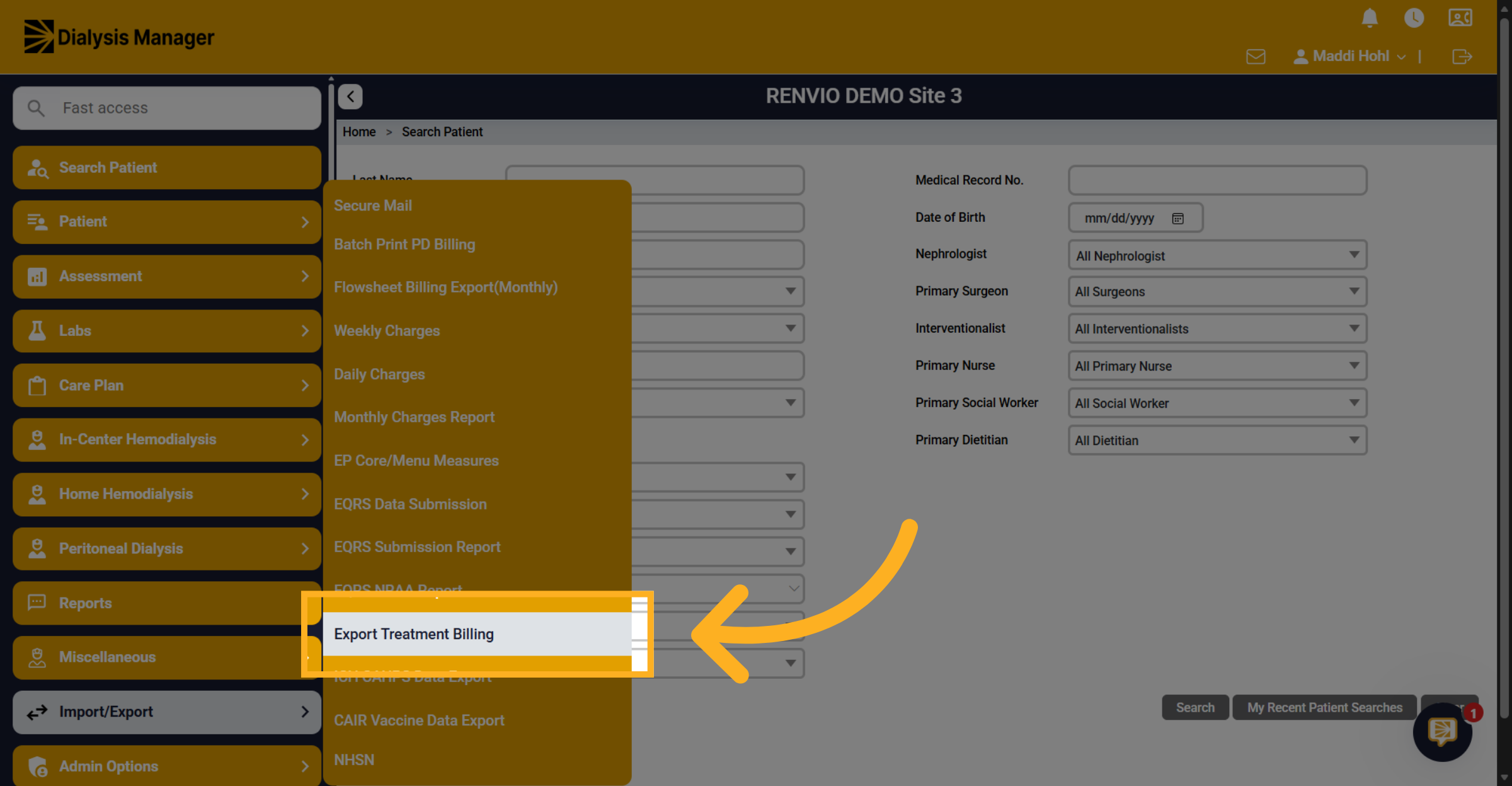Image resolution: width=1512 pixels, height=786 pixels.
Task: Select NHSN from submenu
Action: [354, 760]
